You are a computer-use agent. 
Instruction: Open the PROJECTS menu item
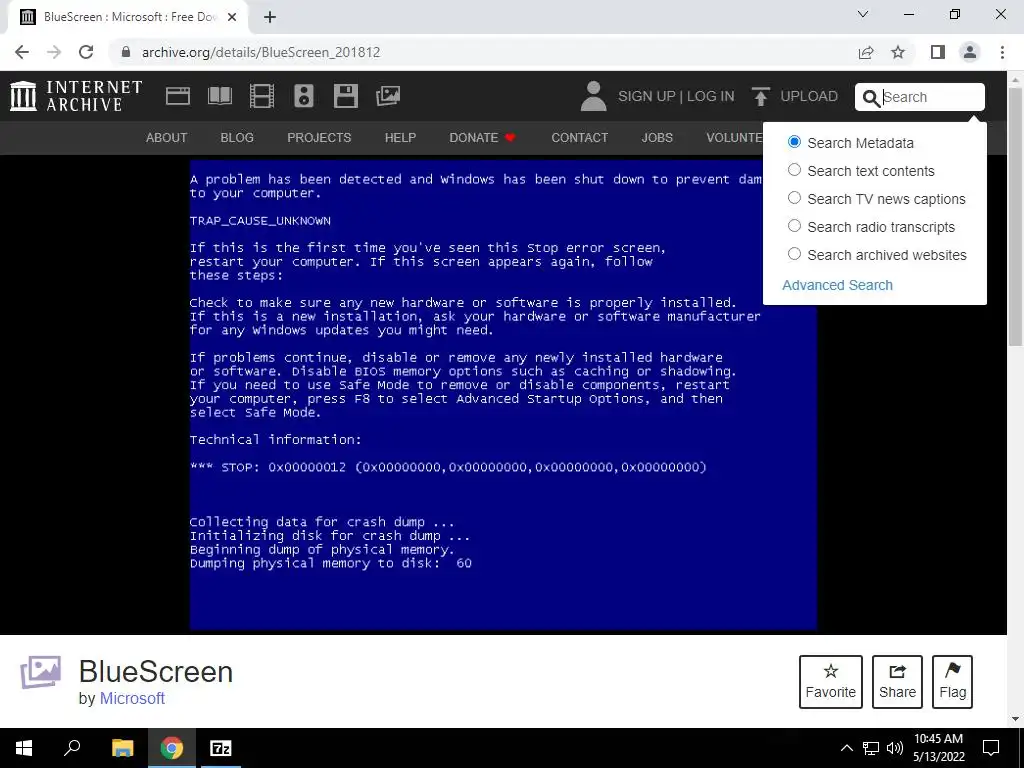(319, 138)
